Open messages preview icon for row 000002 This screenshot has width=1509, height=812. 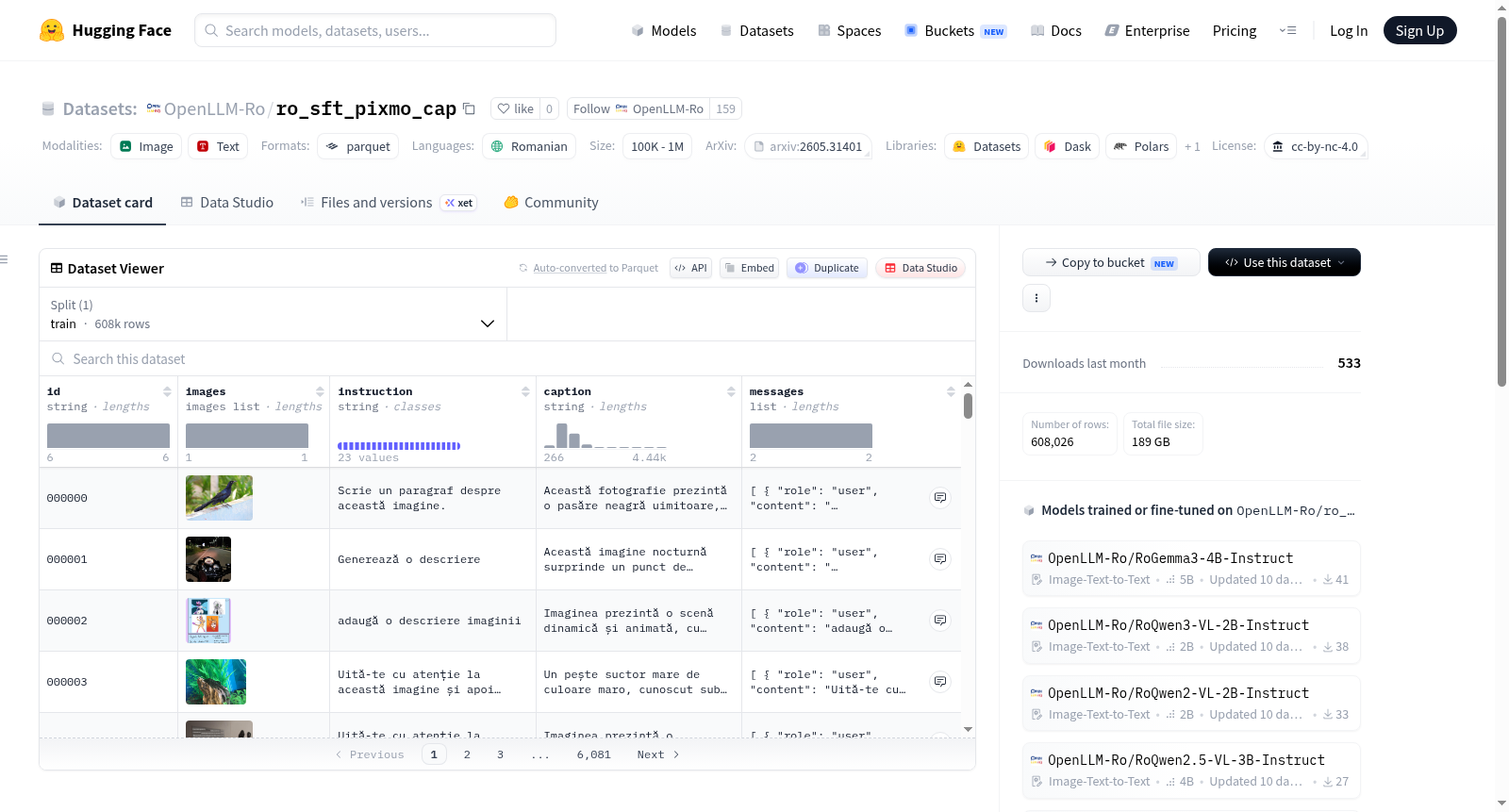coord(940,620)
